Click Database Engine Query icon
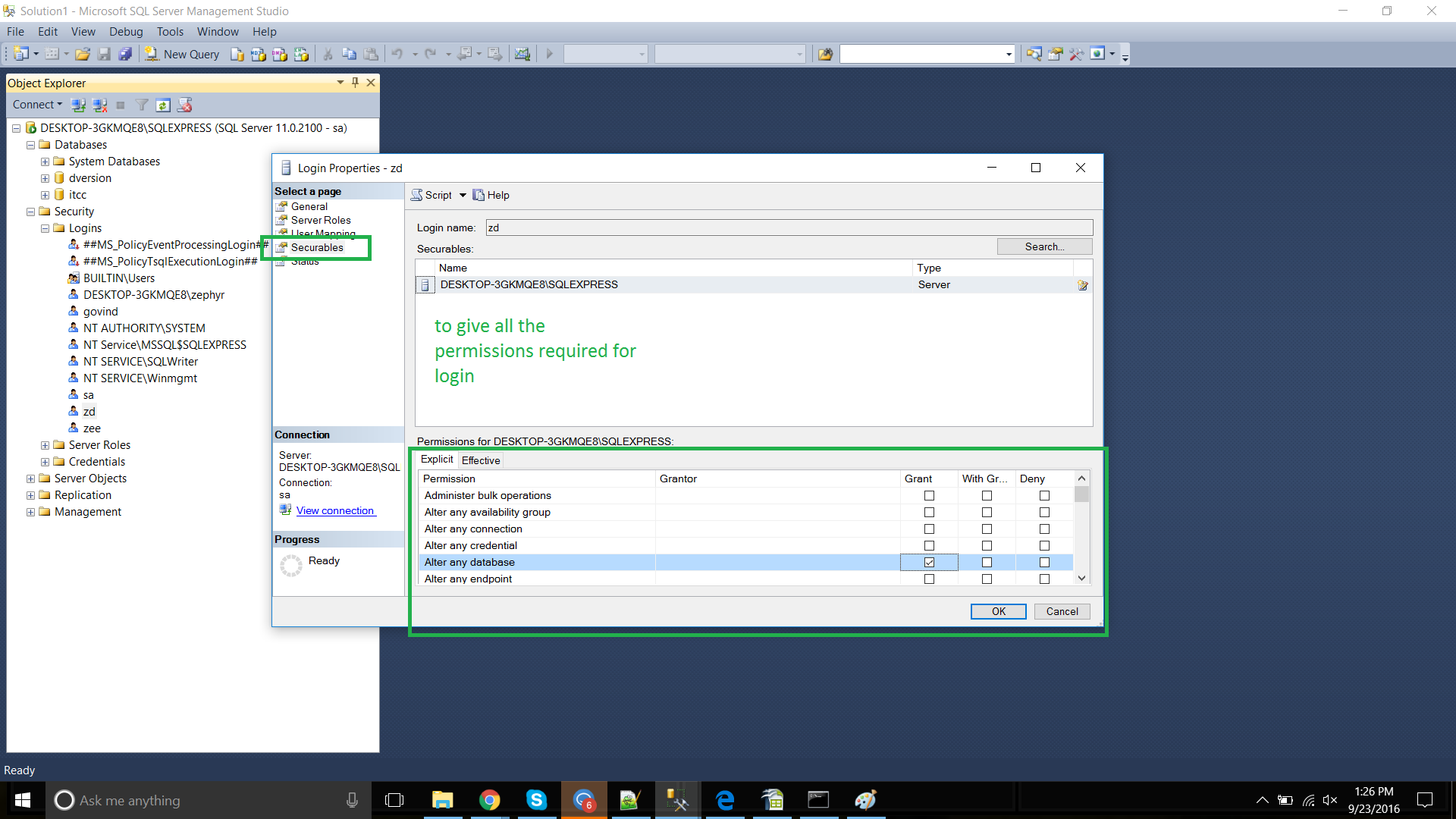 click(x=237, y=54)
